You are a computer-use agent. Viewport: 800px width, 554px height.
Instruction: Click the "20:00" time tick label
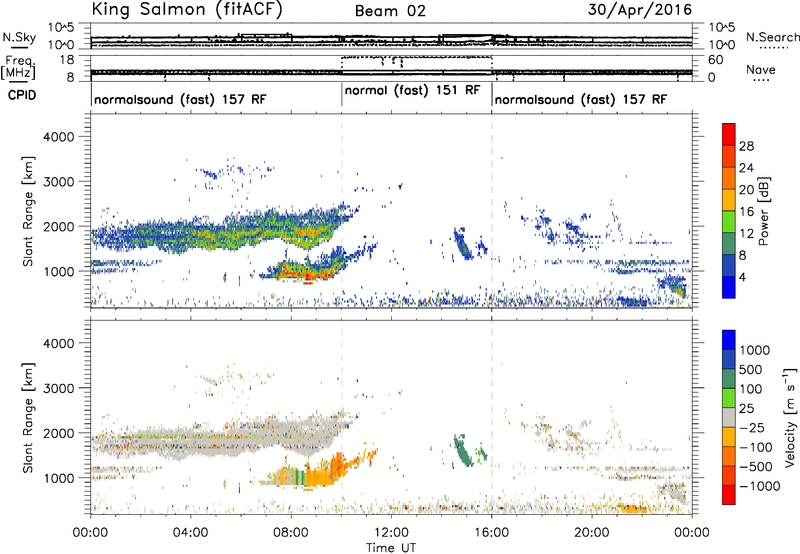592,533
